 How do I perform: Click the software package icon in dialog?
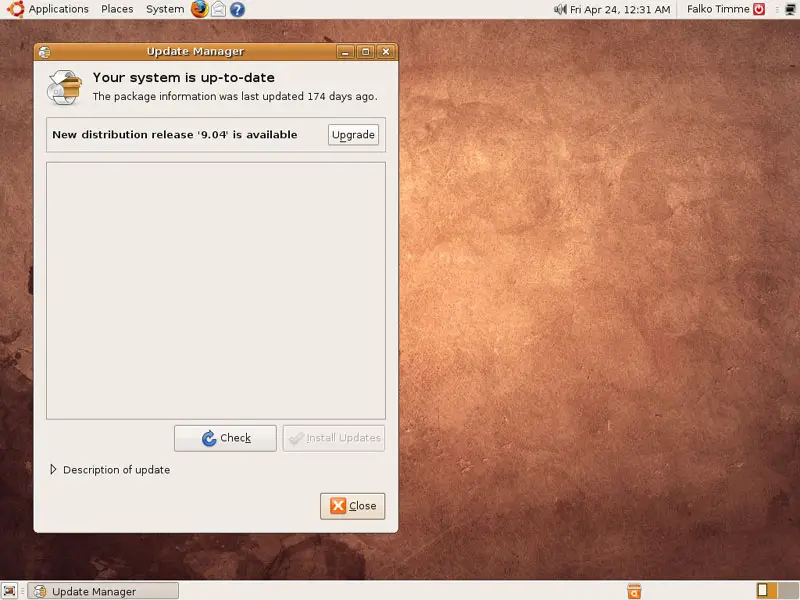pyautogui.click(x=64, y=87)
